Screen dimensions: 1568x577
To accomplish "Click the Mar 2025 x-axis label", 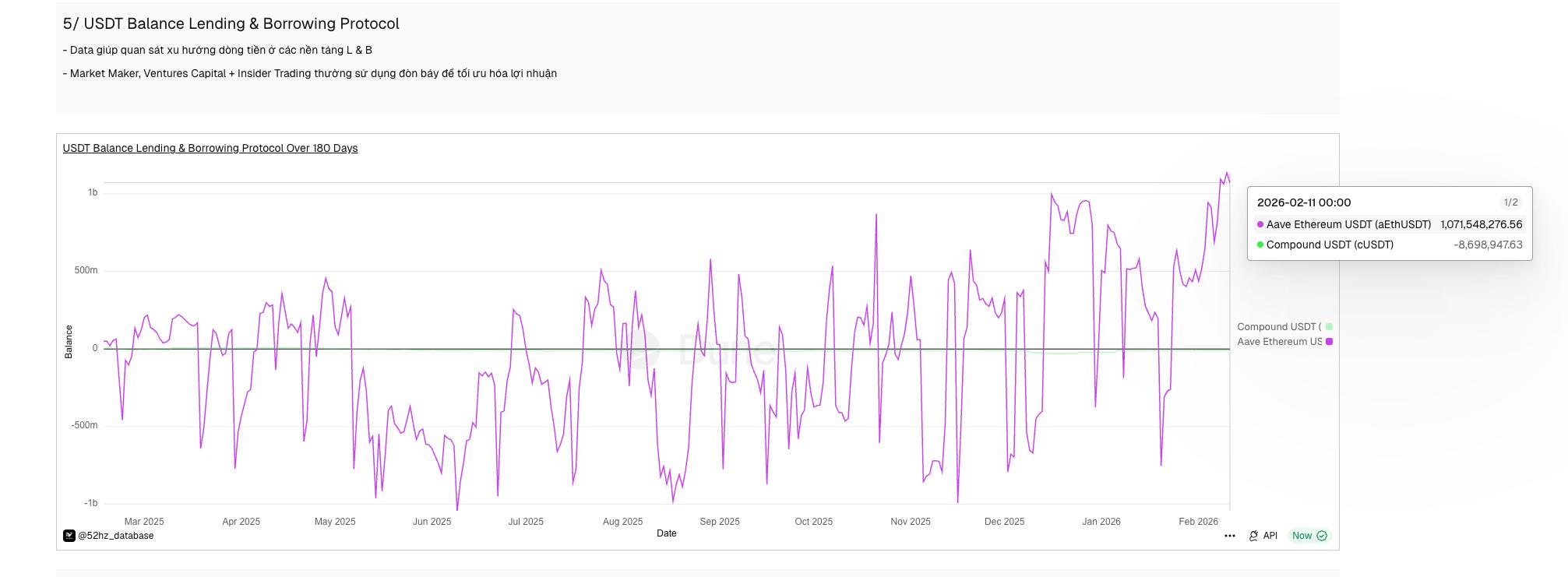I will tap(144, 522).
